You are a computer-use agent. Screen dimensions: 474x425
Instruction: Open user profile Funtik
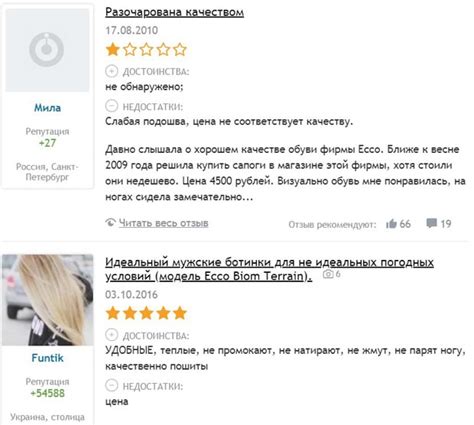click(x=47, y=358)
